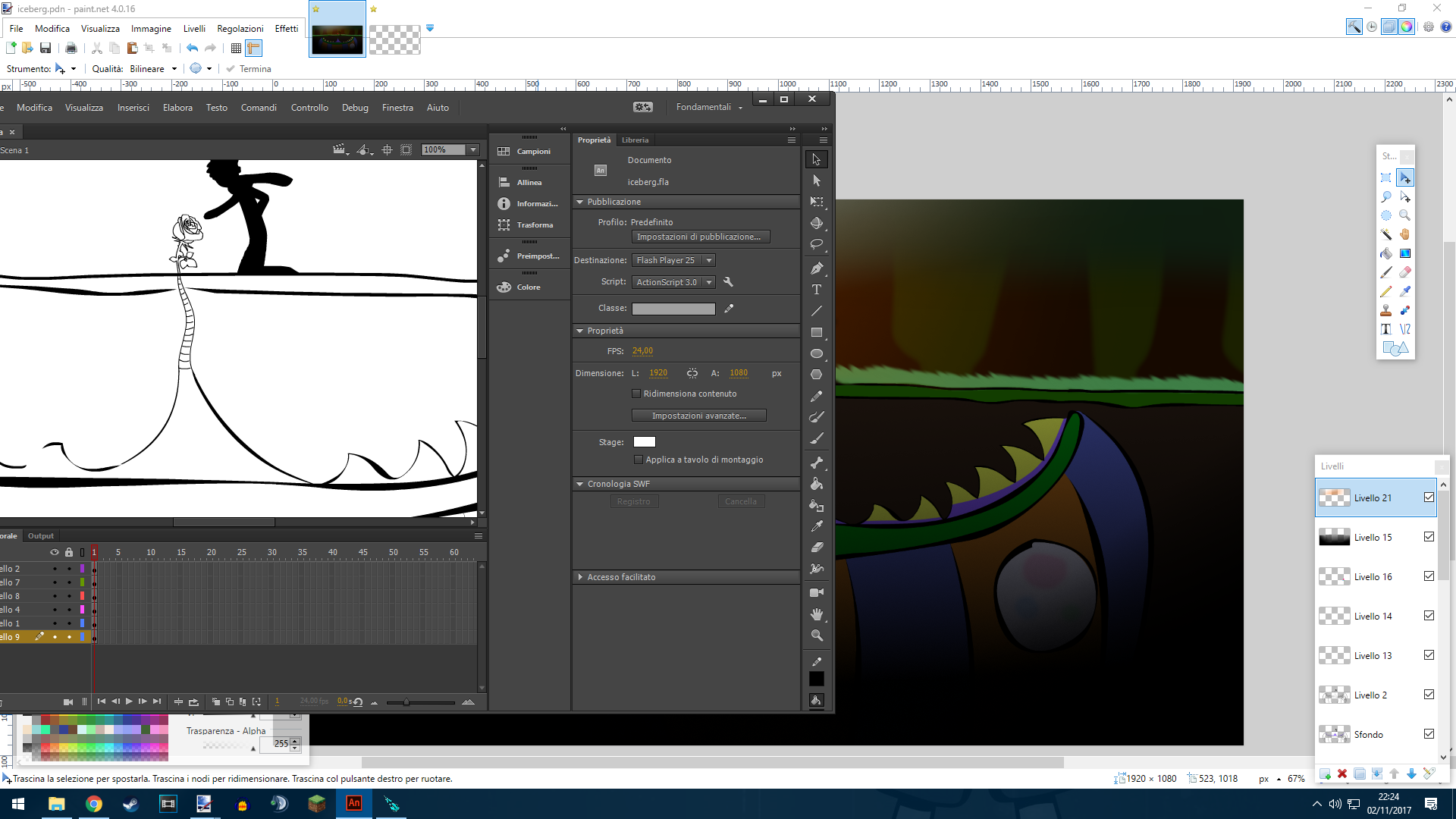Enable Ridimensiona contenuto checkbox
The height and width of the screenshot is (819, 1456).
coord(636,394)
